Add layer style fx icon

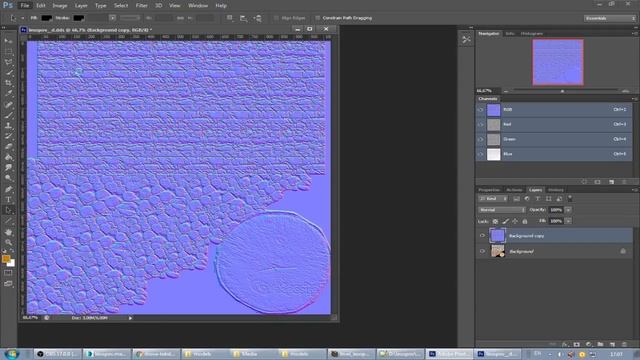point(565,344)
